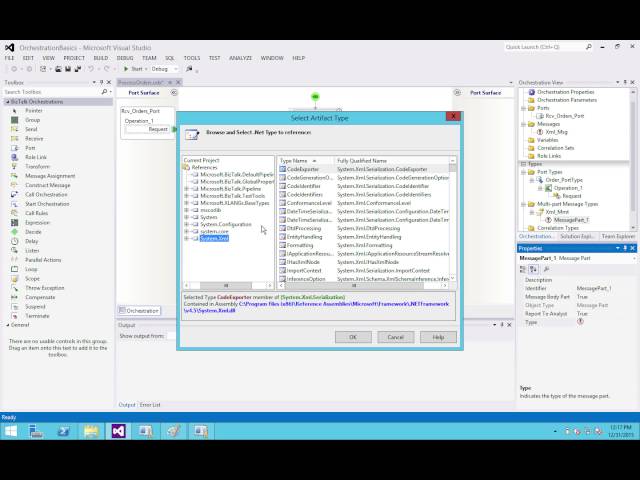Expand the System.Configuration reference node
The height and width of the screenshot is (480, 640).
pyautogui.click(x=186, y=224)
